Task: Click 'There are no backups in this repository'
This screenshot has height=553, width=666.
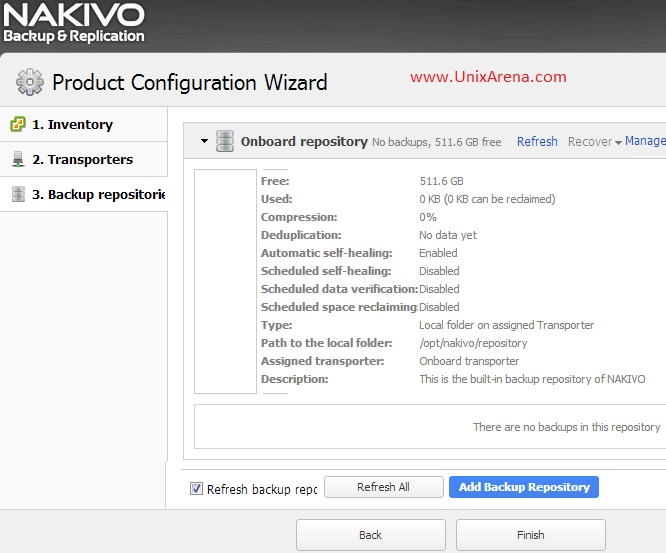Action: (567, 427)
